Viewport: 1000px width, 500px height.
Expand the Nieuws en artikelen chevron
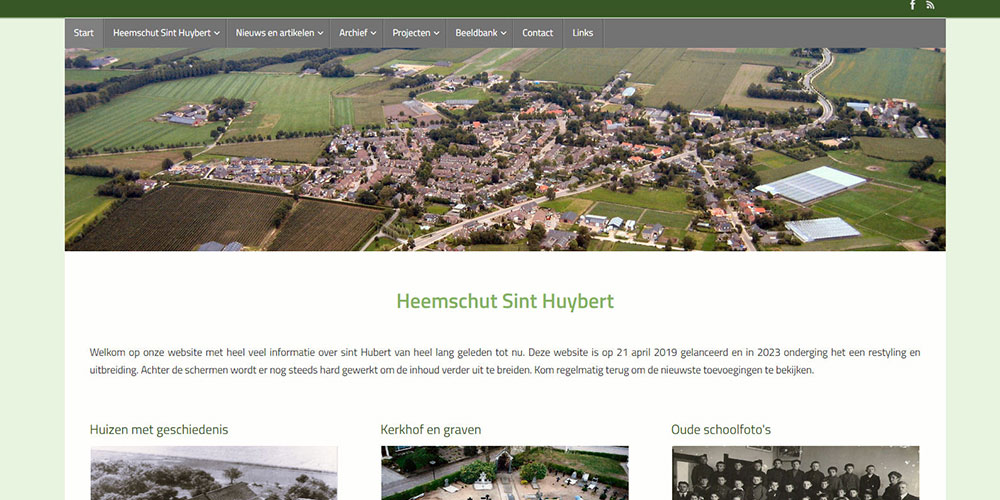(x=320, y=33)
